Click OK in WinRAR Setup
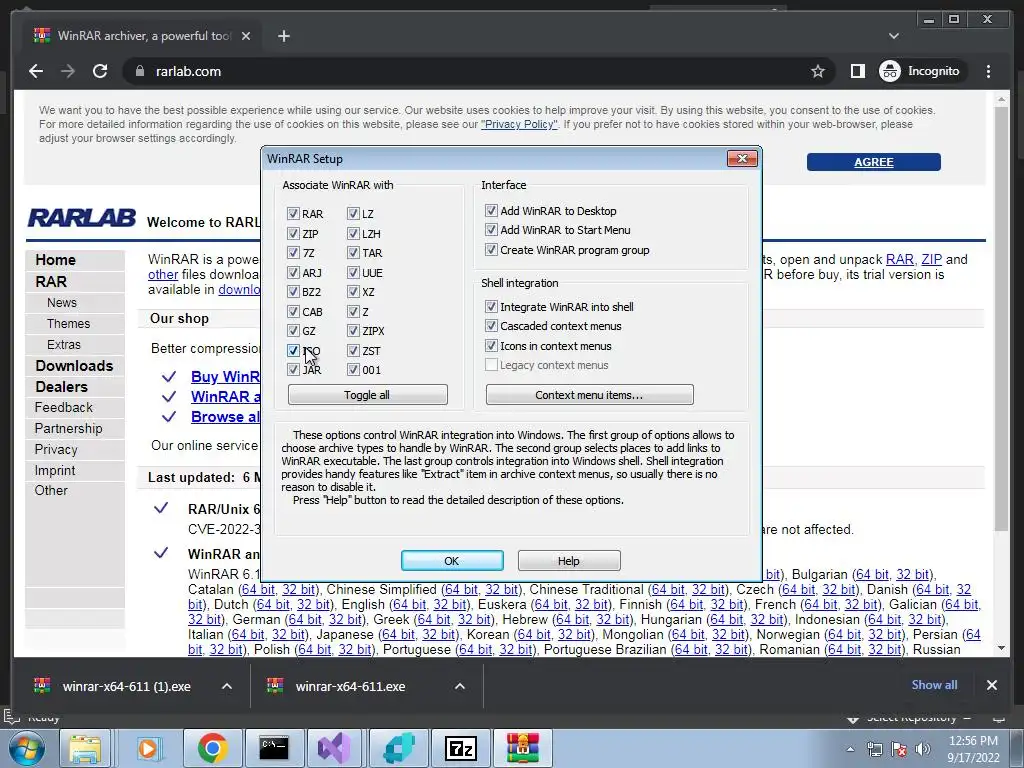 point(452,560)
